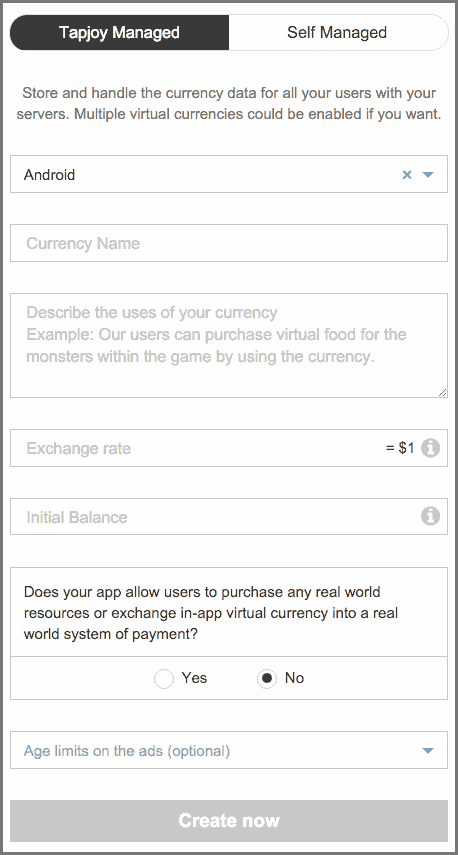Image resolution: width=458 pixels, height=855 pixels.
Task: Focus the Initial Balance input
Action: pyautogui.click(x=213, y=516)
